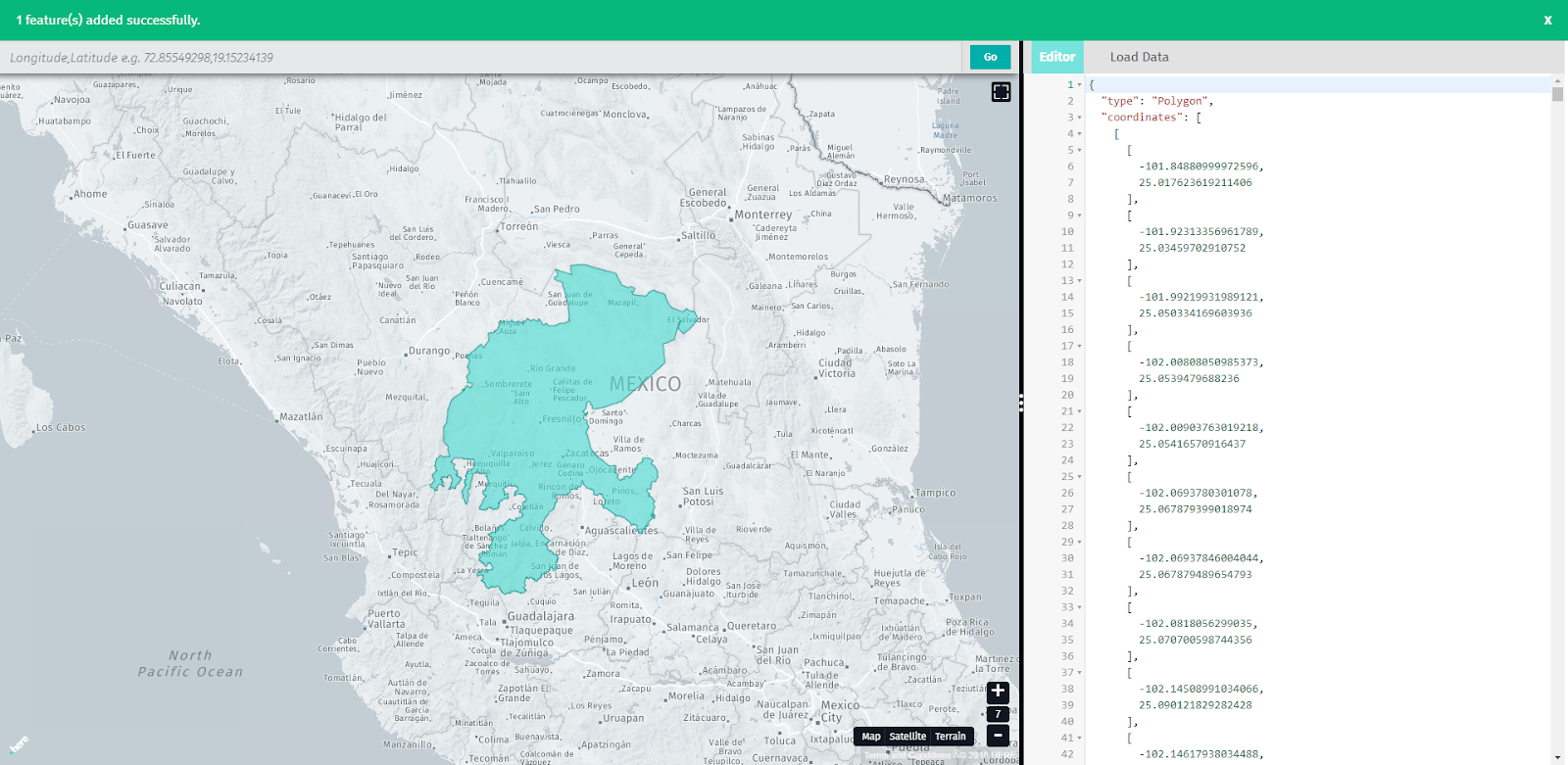1568x765 pixels.
Task: Collapse the fold arrow at line 9
Action: 1080,215
